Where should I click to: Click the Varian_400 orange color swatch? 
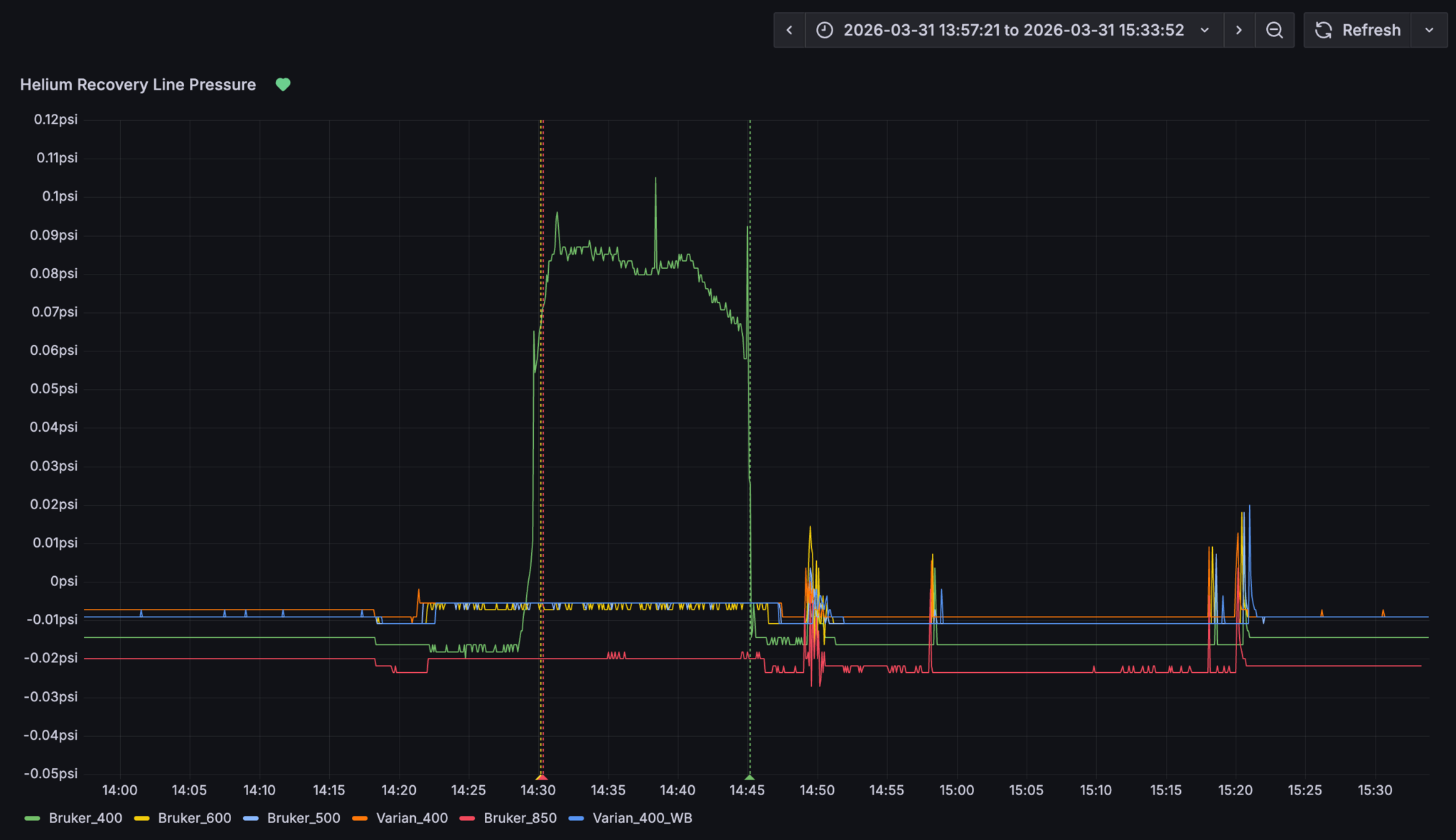click(360, 818)
